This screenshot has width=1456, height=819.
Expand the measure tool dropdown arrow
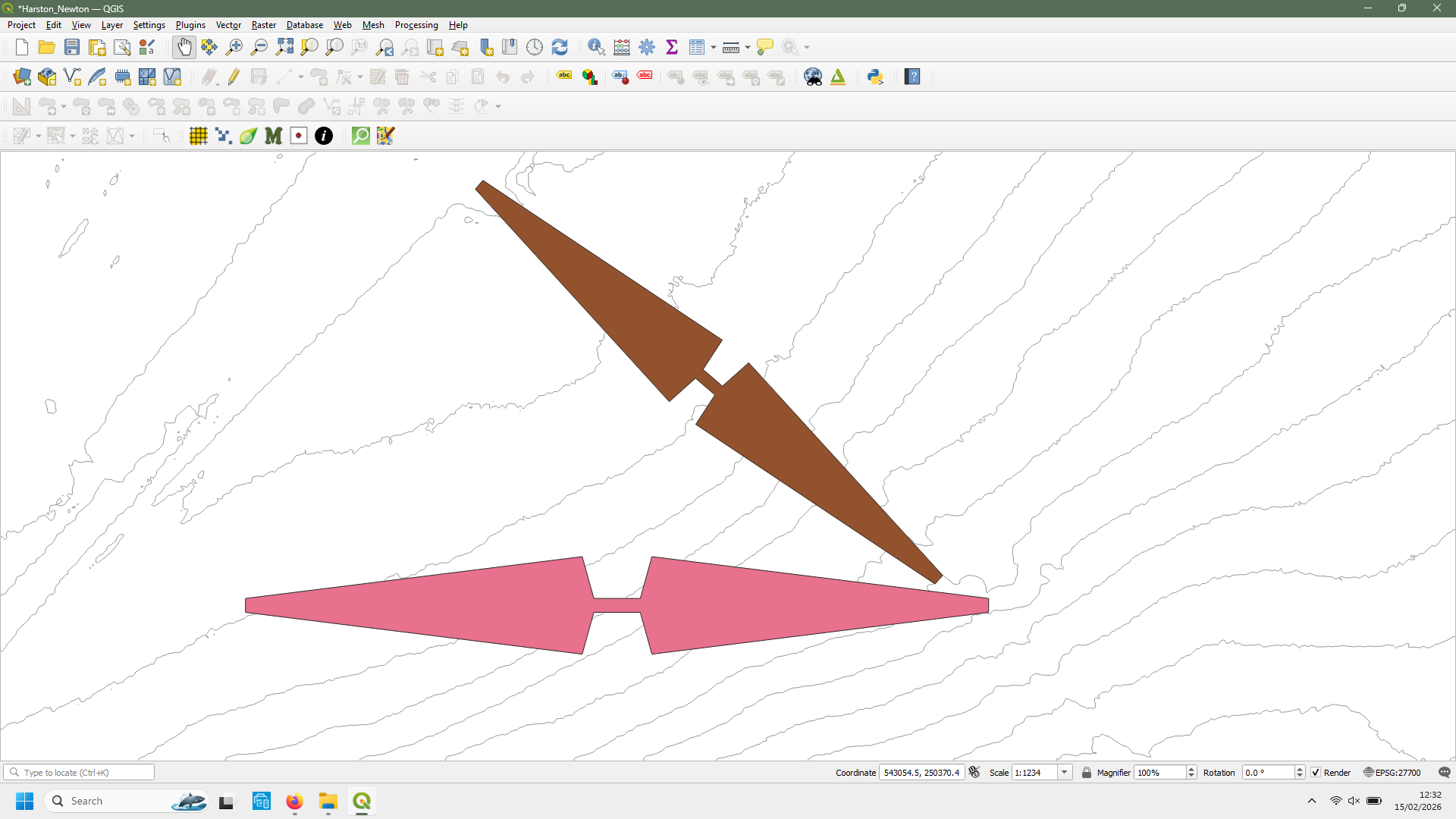748,47
